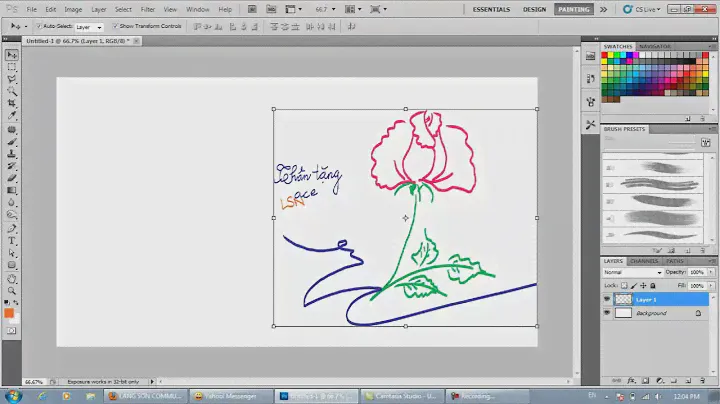Click the lock transparent pixels icon
Screen dimensions: 720x404
(623, 285)
